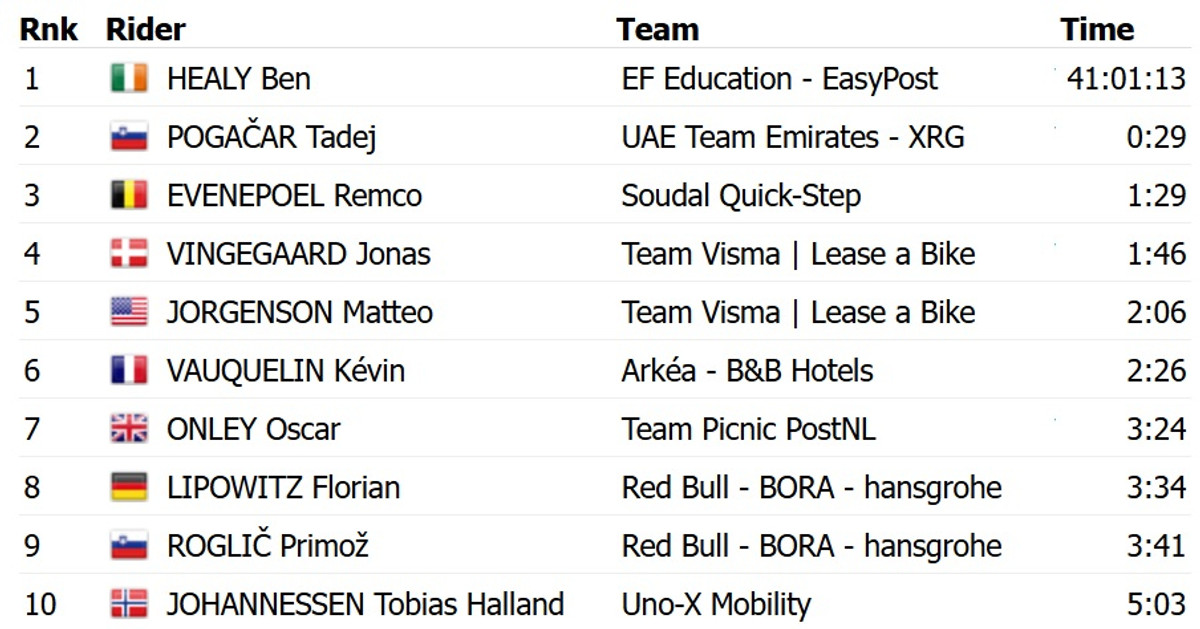Click UK flag beside ONLEY Oscar
The image size is (1200, 629).
point(129,429)
